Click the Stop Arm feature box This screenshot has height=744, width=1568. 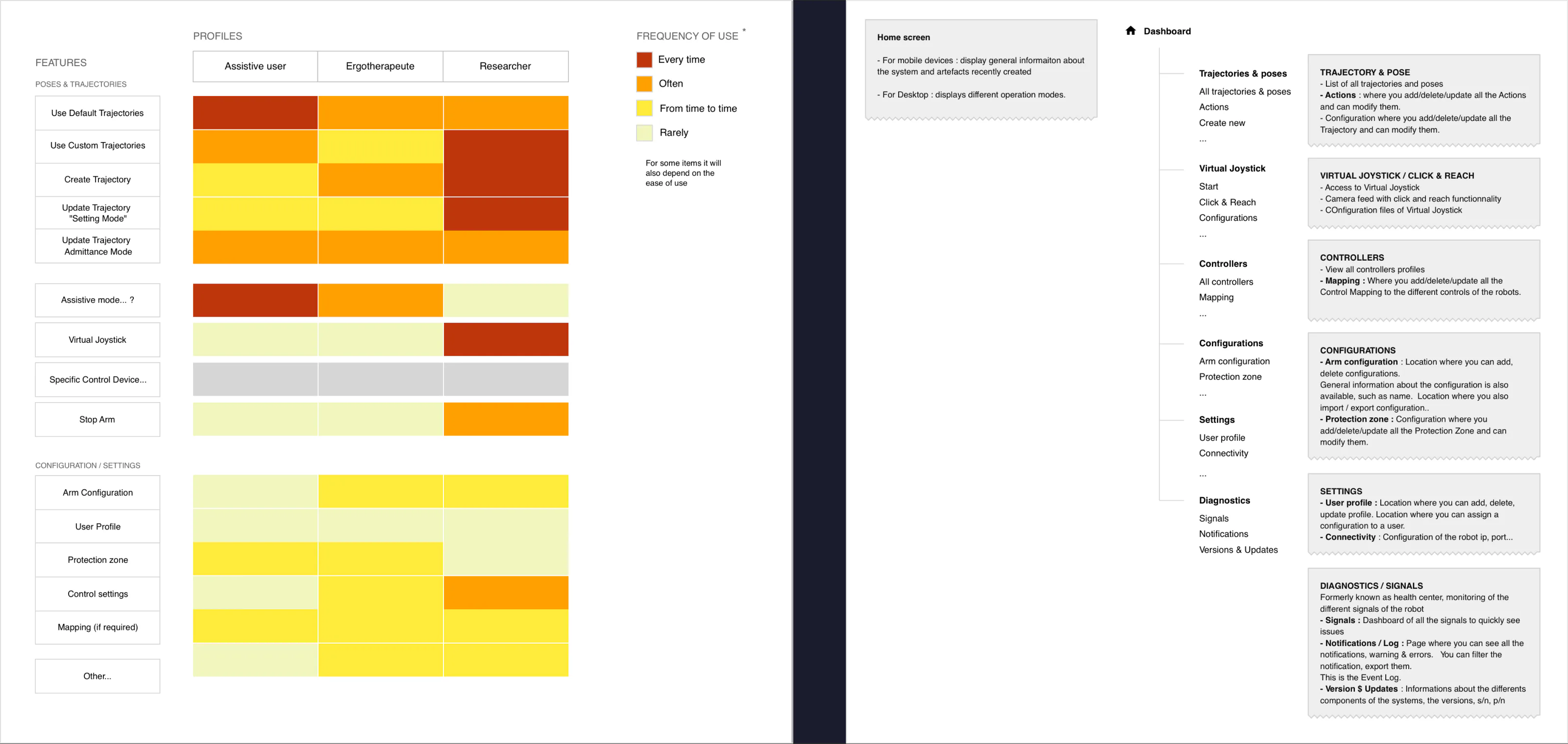coord(98,419)
